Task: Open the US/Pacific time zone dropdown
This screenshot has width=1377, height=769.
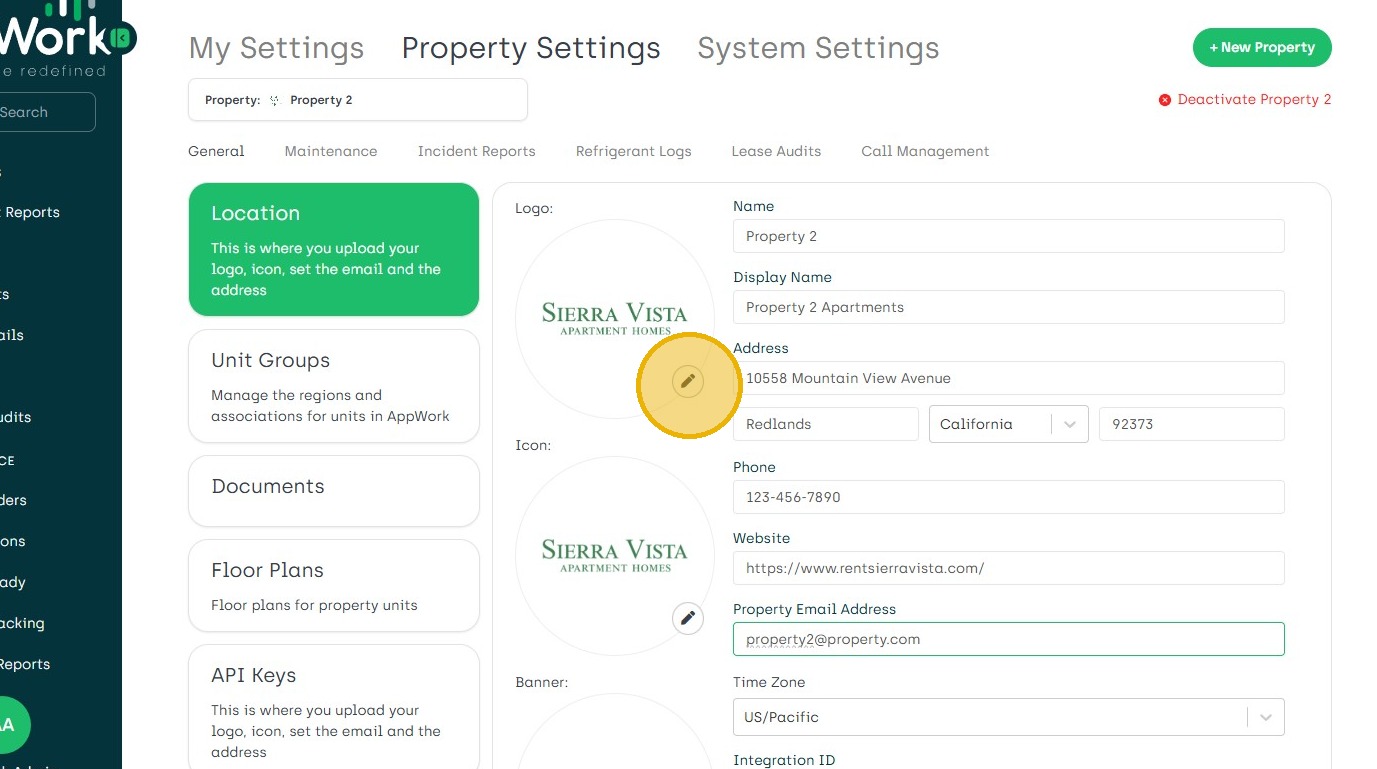Action: coord(1265,717)
